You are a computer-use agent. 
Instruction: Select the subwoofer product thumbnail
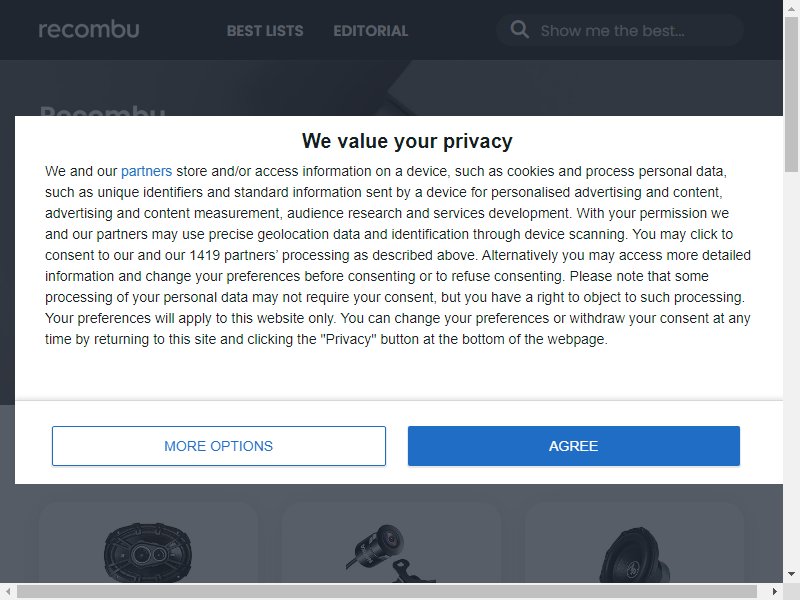point(635,555)
